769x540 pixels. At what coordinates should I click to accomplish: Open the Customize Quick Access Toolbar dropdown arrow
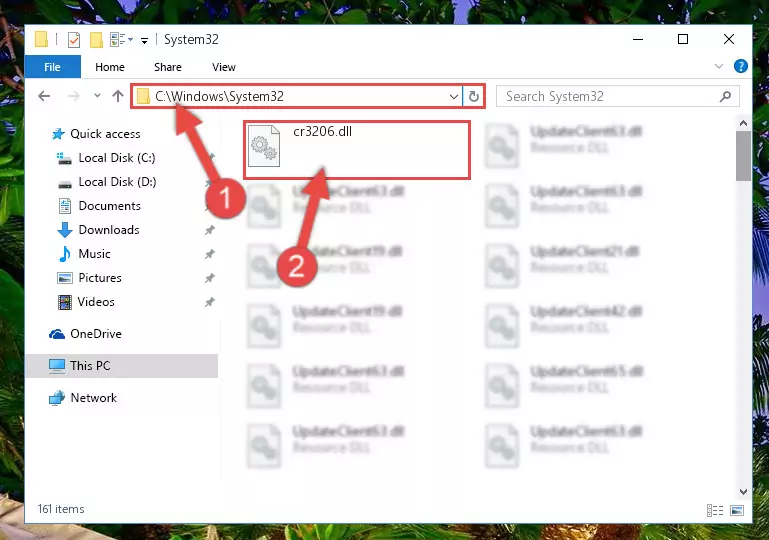pos(144,41)
